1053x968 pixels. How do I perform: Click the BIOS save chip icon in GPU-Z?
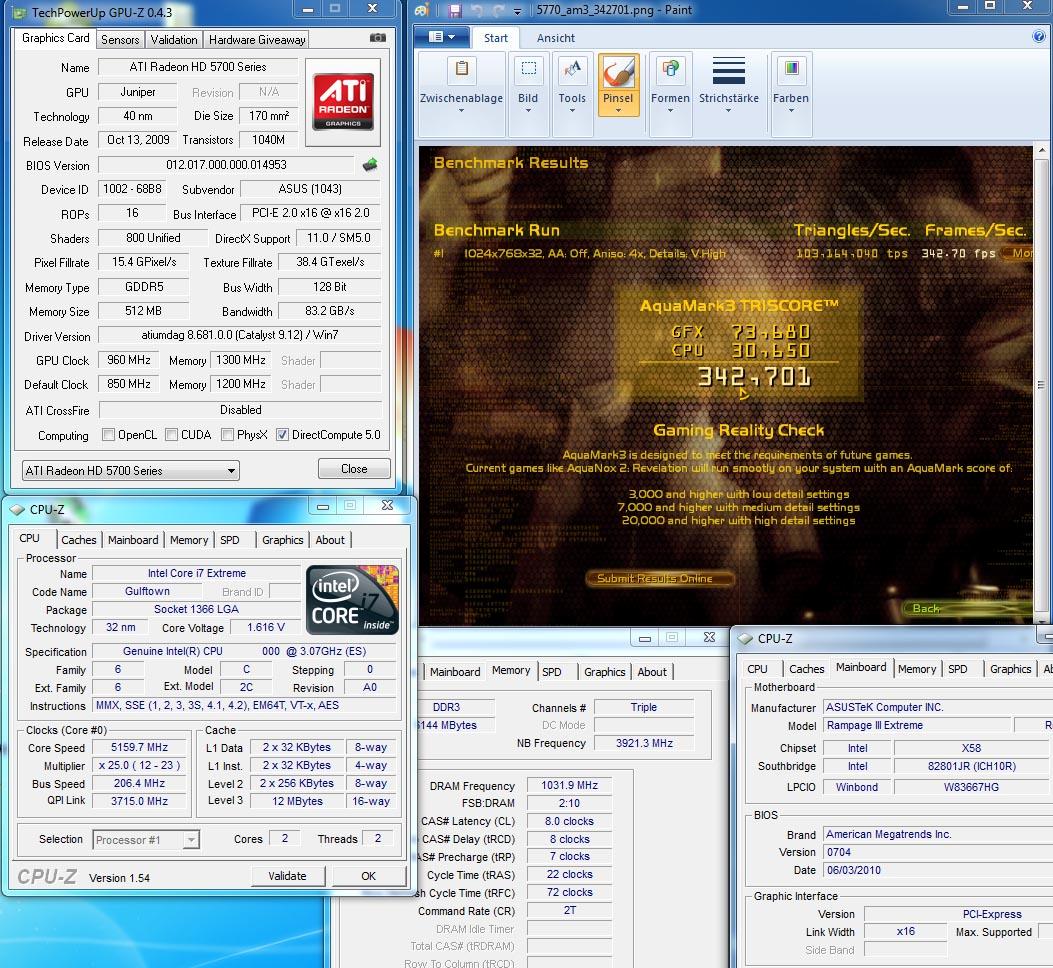(370, 165)
